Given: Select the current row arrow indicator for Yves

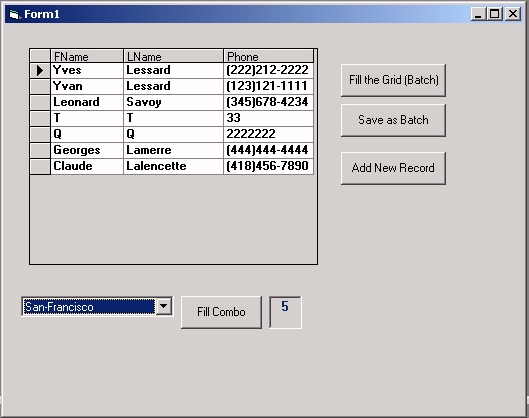Looking at the screenshot, I should point(40,71).
